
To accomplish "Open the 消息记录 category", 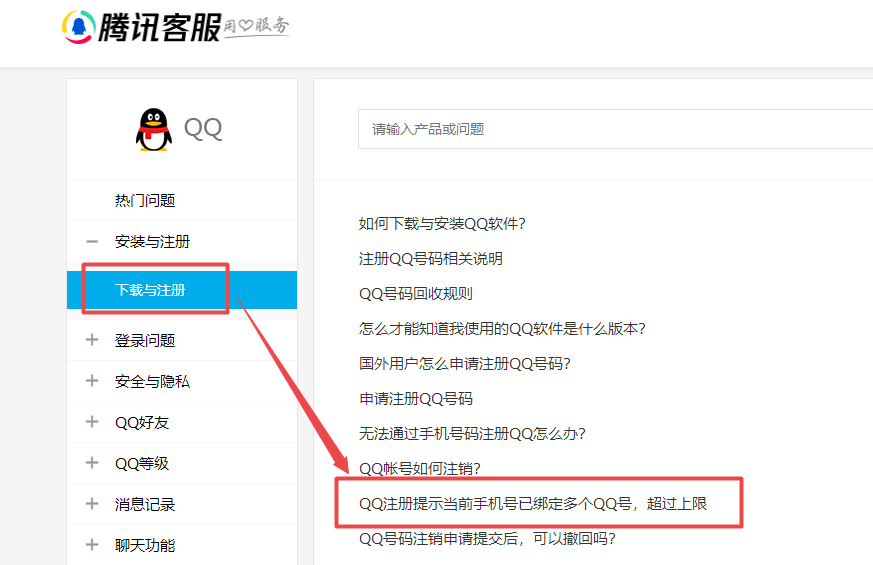I will [145, 504].
